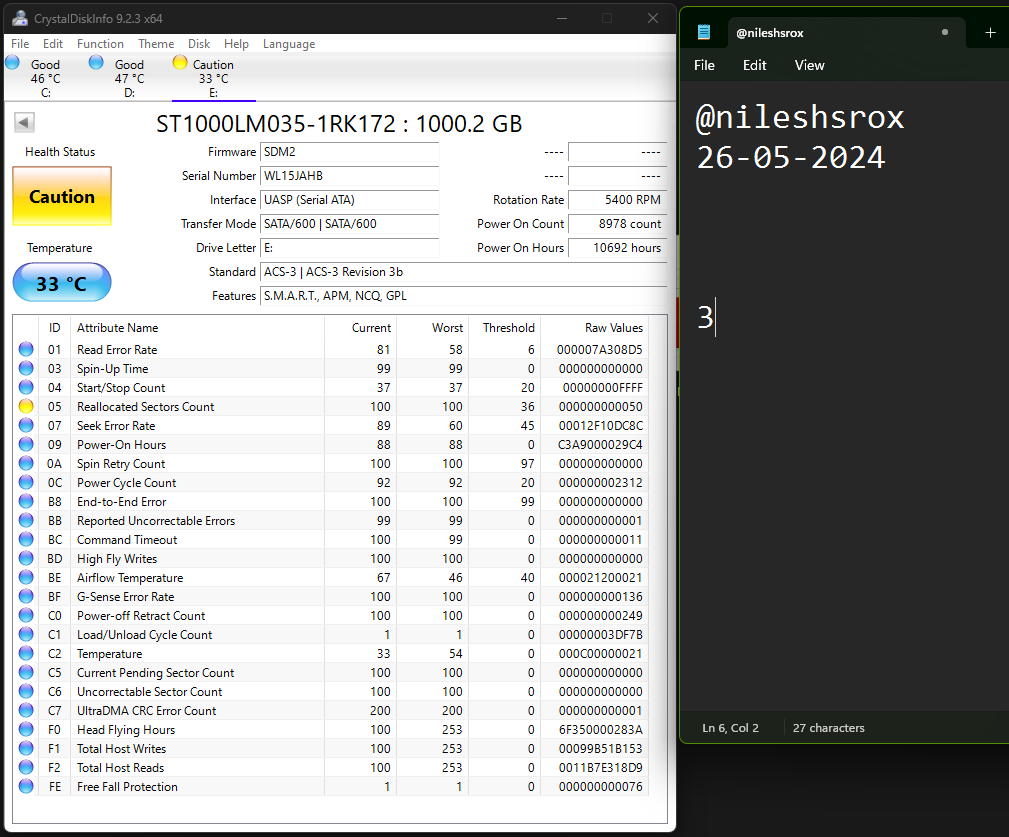The height and width of the screenshot is (837, 1009).
Task: Click the Notepad app icon in title bar
Action: click(704, 32)
